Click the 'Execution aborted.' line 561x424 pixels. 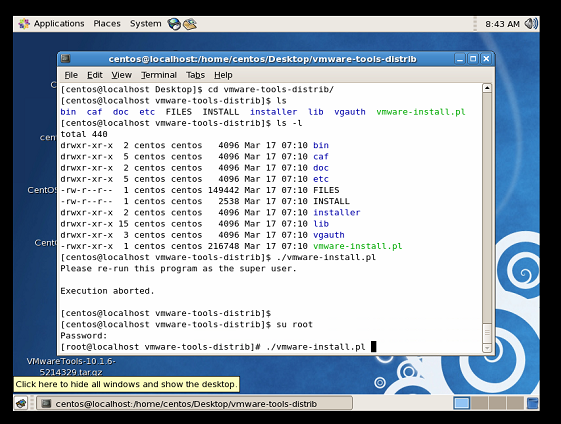[x=107, y=291]
